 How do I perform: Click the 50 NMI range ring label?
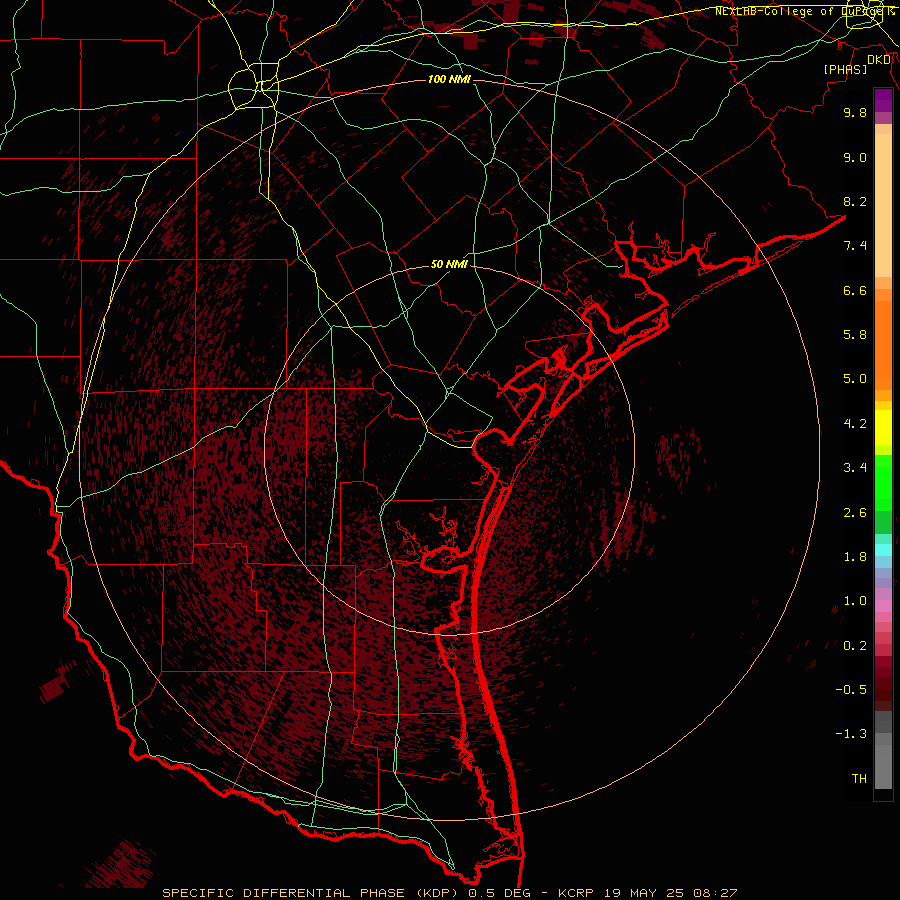point(449,264)
